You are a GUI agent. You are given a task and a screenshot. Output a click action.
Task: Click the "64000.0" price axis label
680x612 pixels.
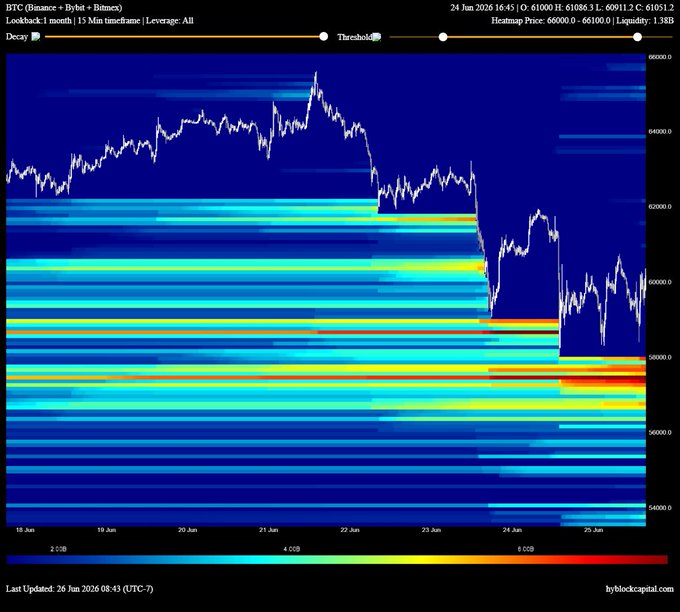point(660,131)
